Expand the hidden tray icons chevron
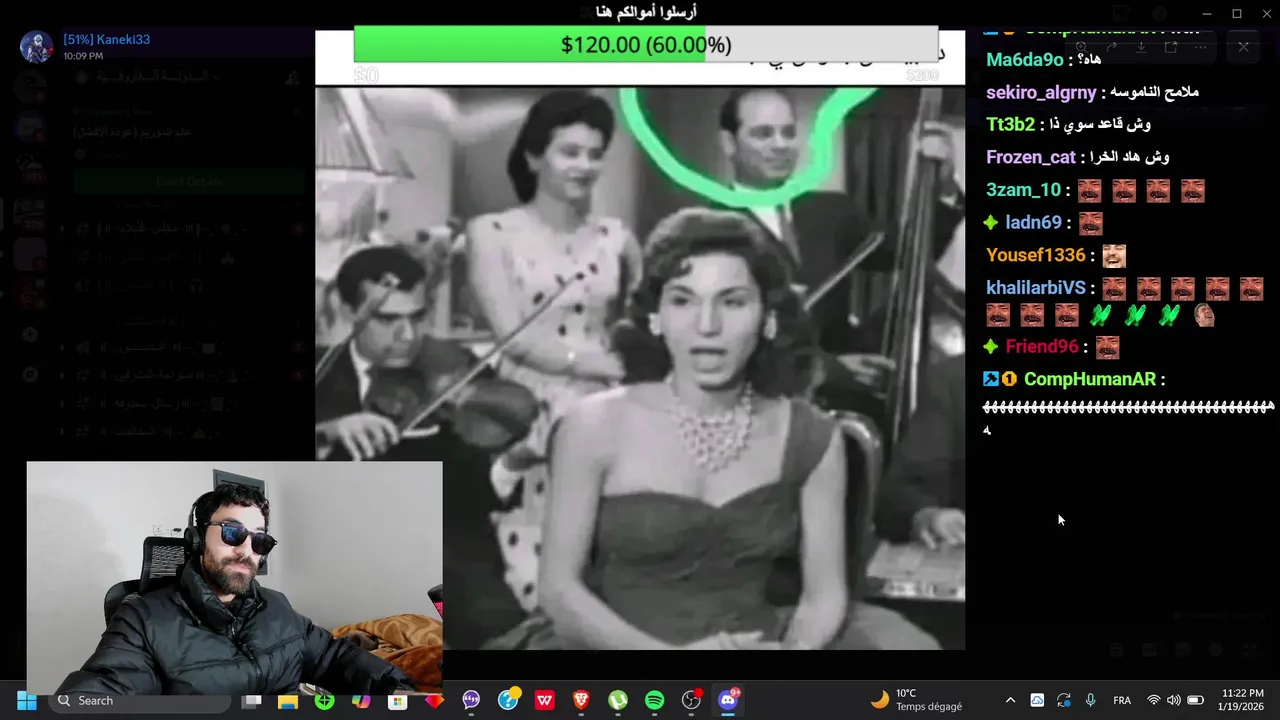1280x720 pixels. tap(1010, 701)
